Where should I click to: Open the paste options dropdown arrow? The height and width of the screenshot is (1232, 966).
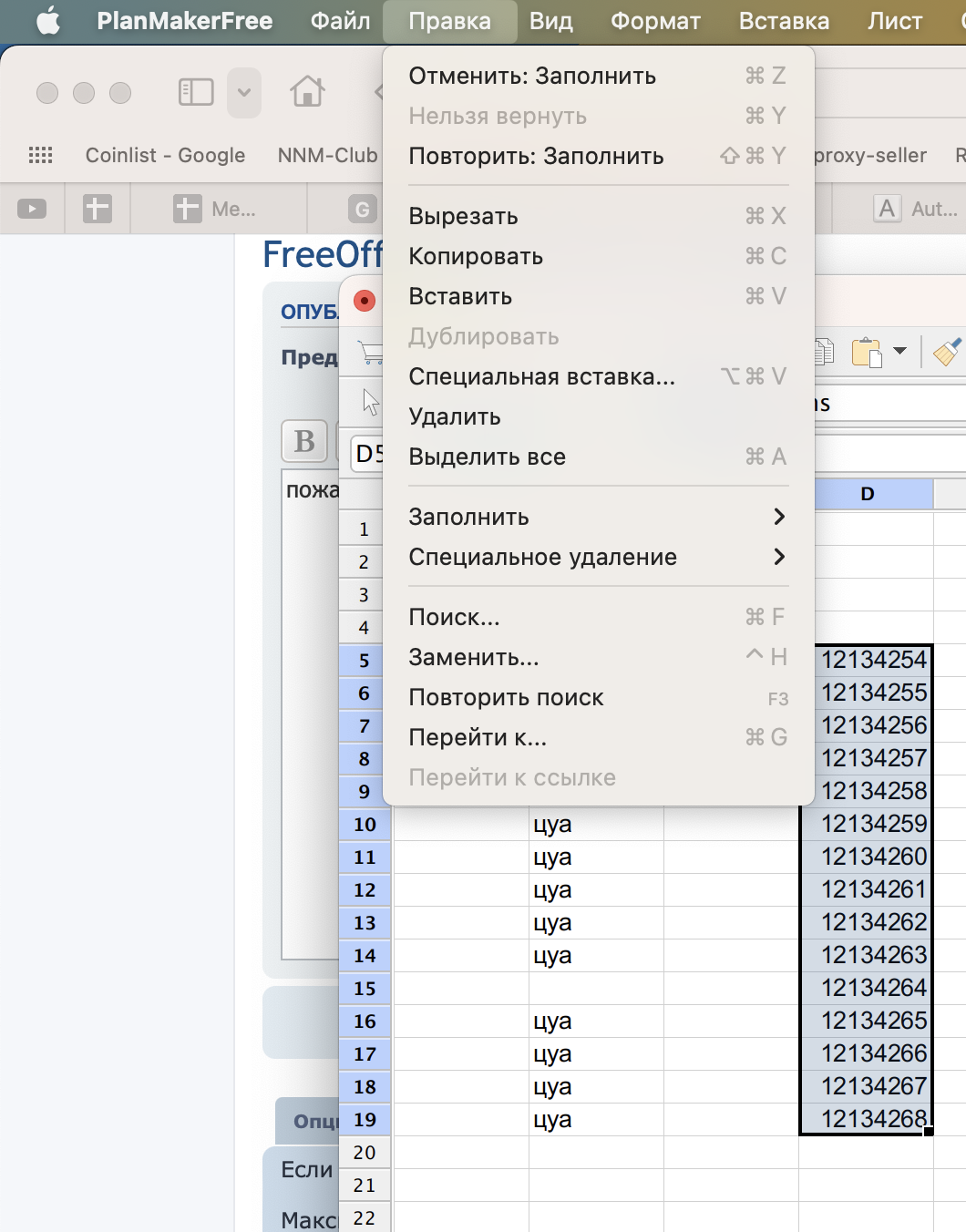click(x=900, y=352)
